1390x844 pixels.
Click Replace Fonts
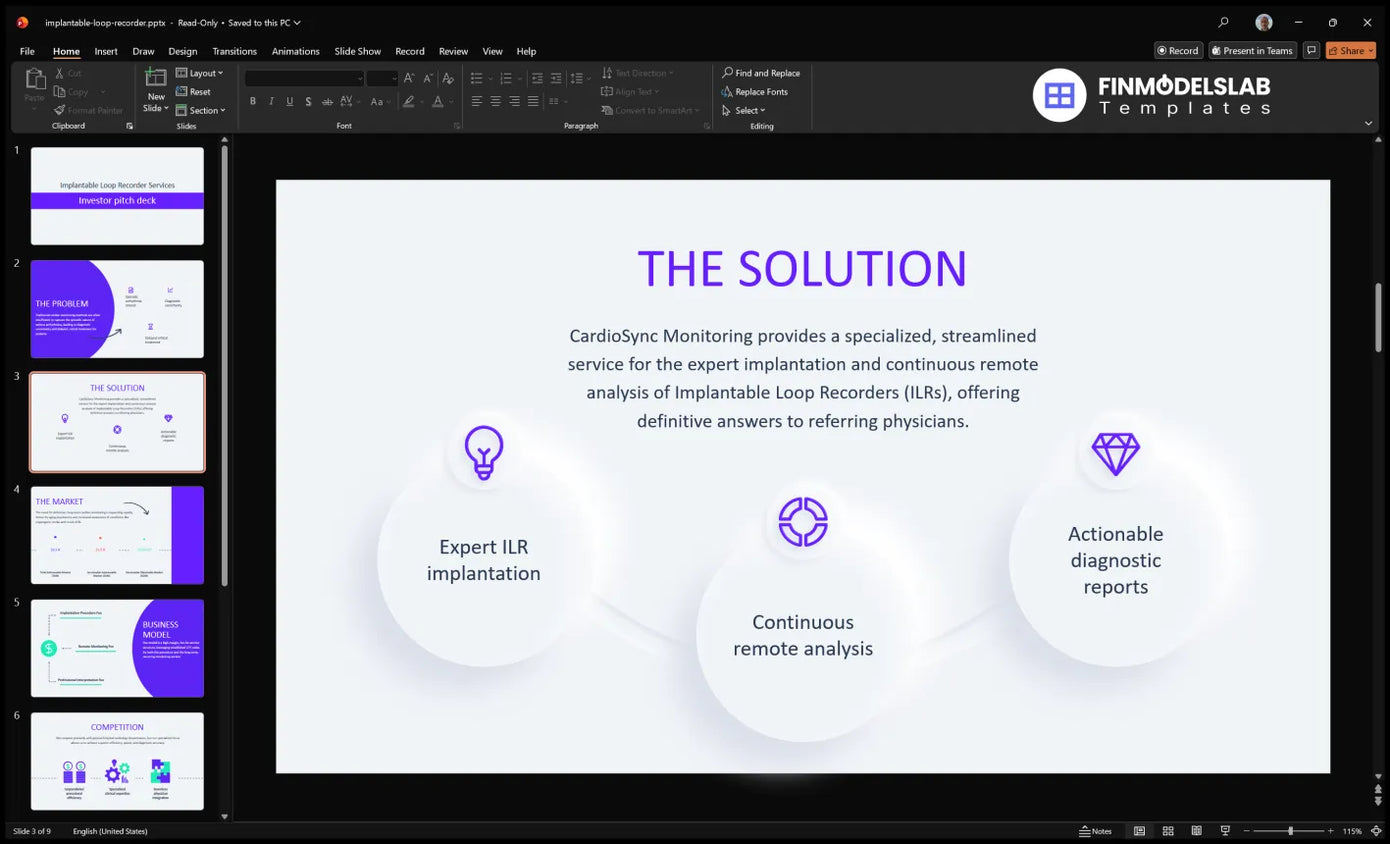pos(755,92)
